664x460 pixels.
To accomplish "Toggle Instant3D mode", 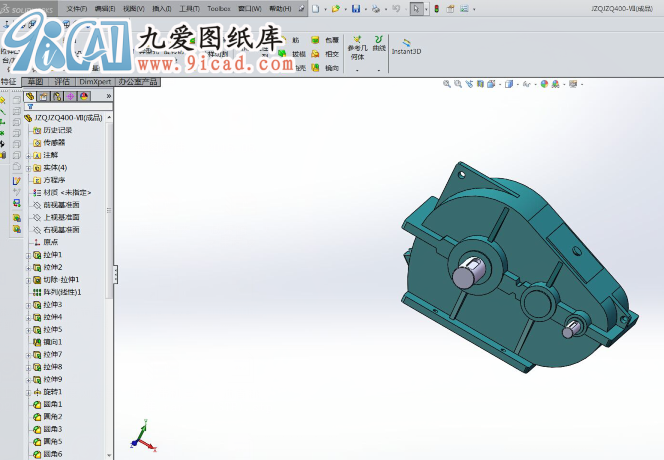I will (x=406, y=47).
